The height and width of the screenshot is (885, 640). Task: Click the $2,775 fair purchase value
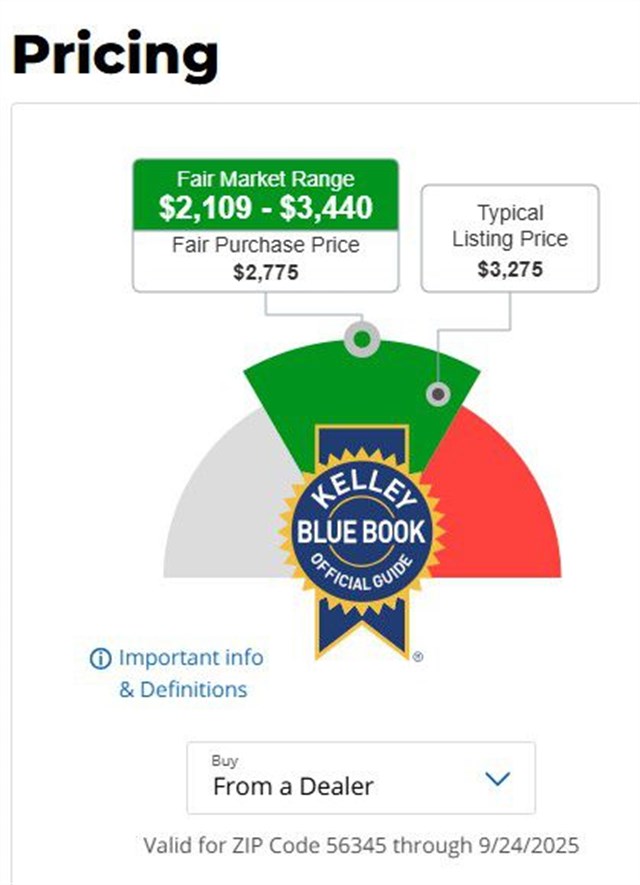tap(265, 272)
